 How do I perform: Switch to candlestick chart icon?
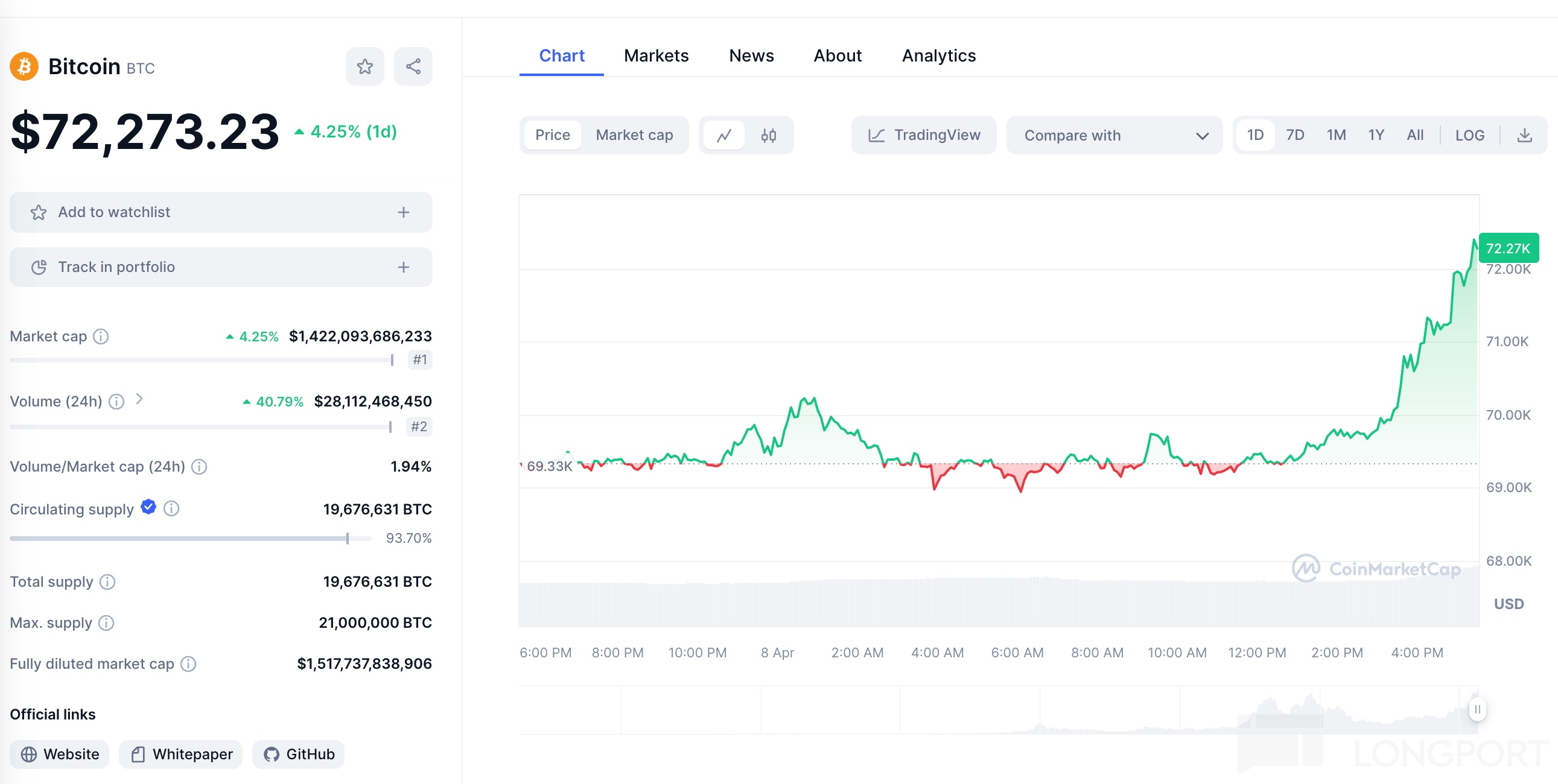pos(768,136)
